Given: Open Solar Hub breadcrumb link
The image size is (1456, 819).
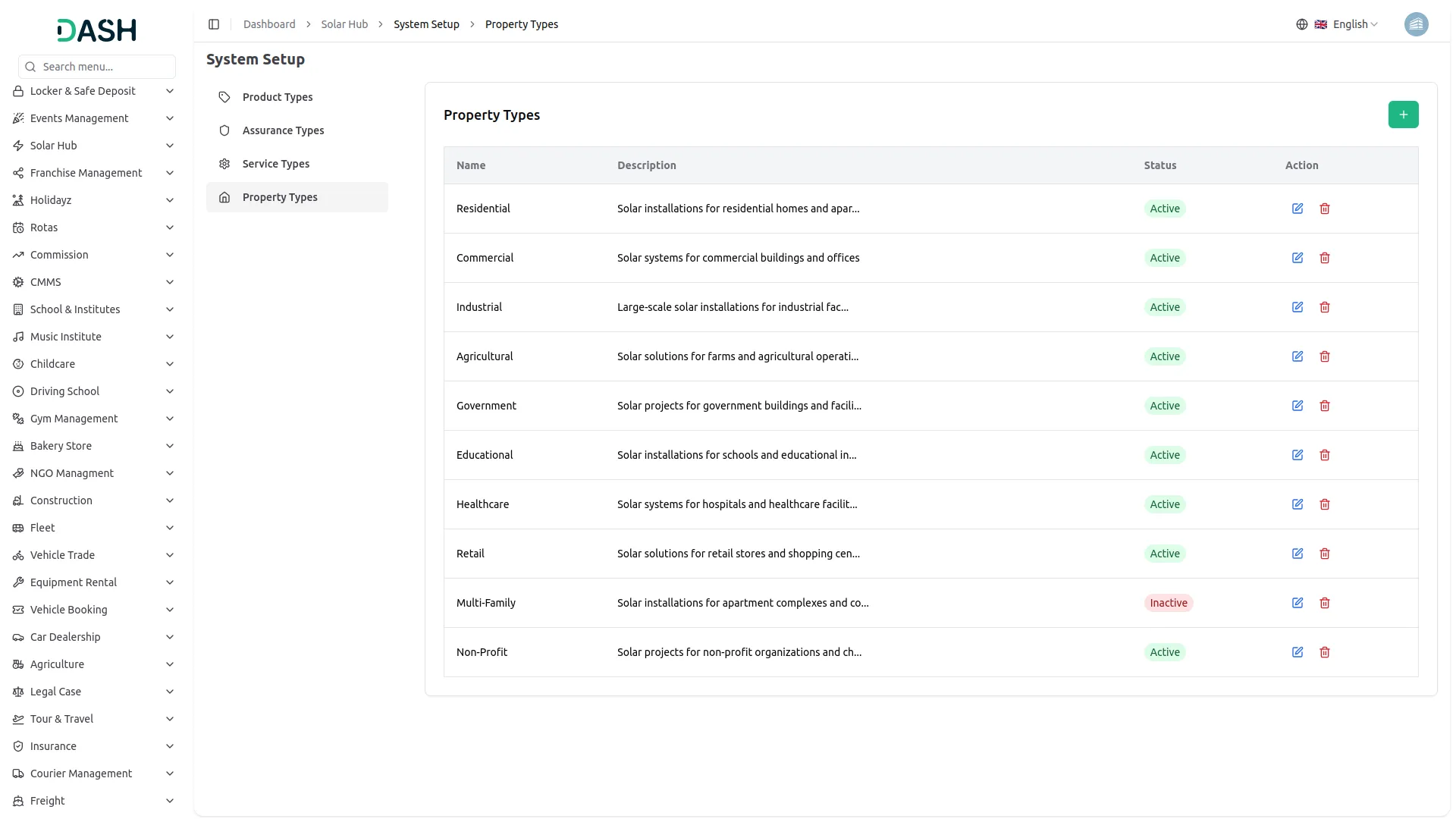Looking at the screenshot, I should pyautogui.click(x=344, y=24).
